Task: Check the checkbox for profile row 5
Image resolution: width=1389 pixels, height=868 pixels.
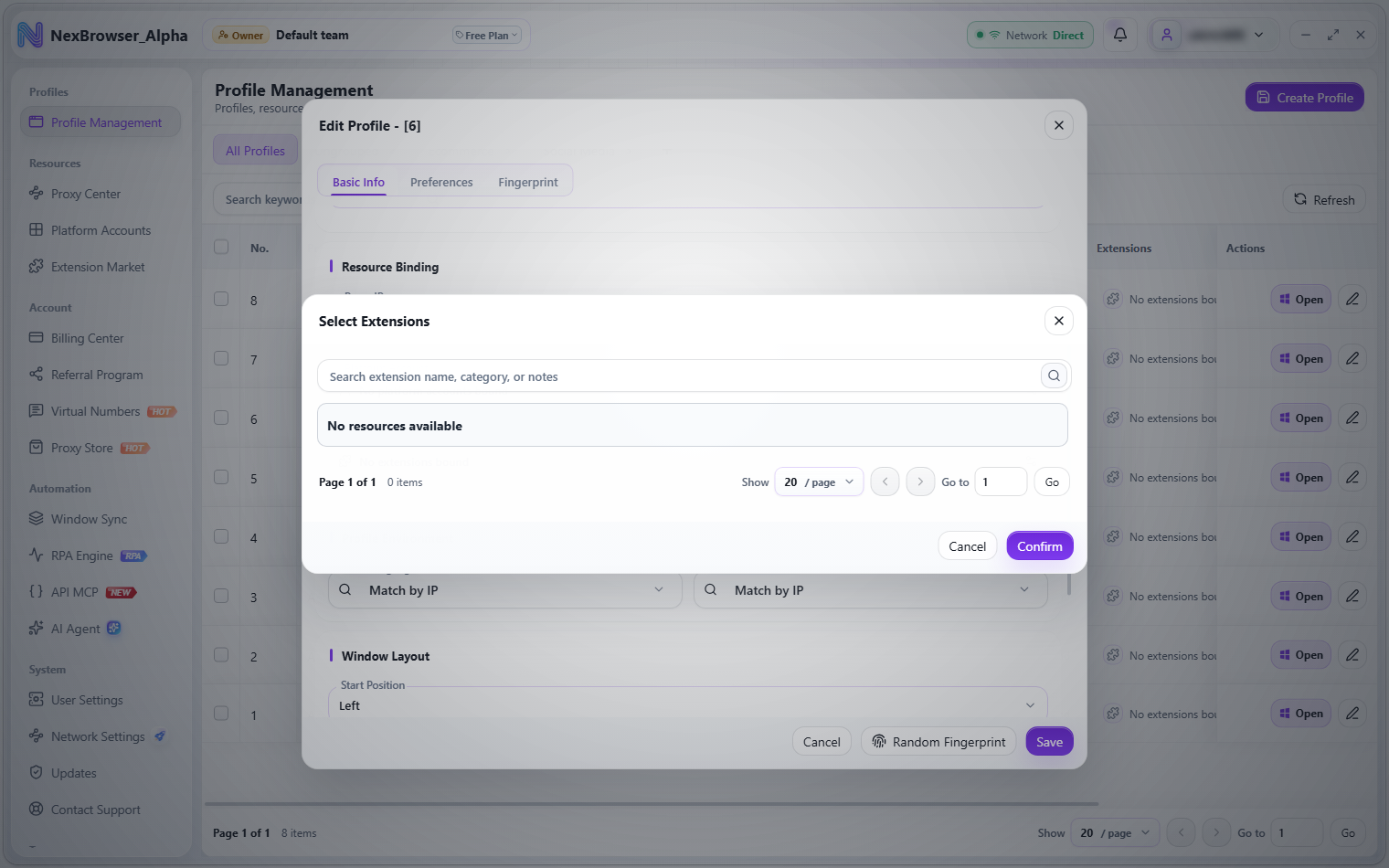Action: pyautogui.click(x=221, y=477)
